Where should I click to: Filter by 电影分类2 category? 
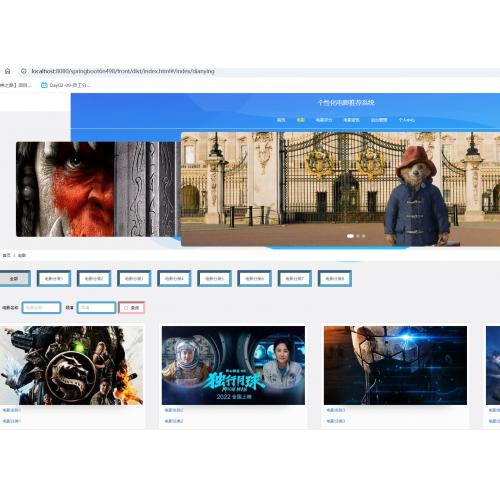point(94,279)
